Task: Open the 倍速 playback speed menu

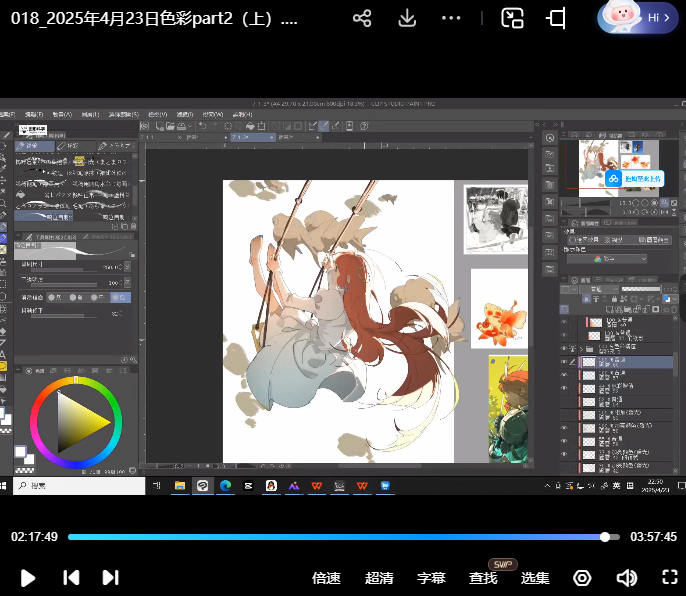Action: click(x=327, y=578)
